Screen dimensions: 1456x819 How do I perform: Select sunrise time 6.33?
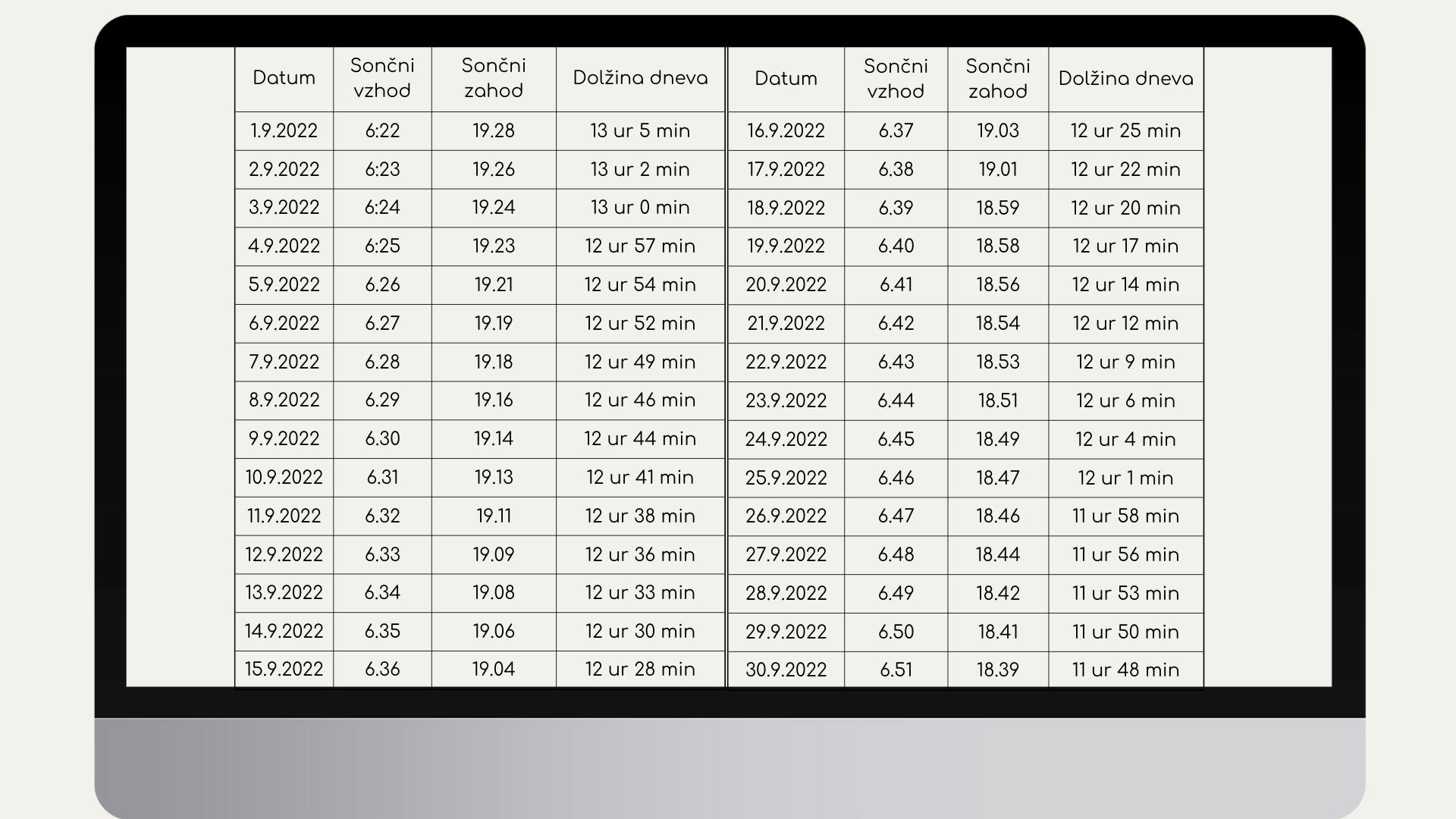click(382, 555)
